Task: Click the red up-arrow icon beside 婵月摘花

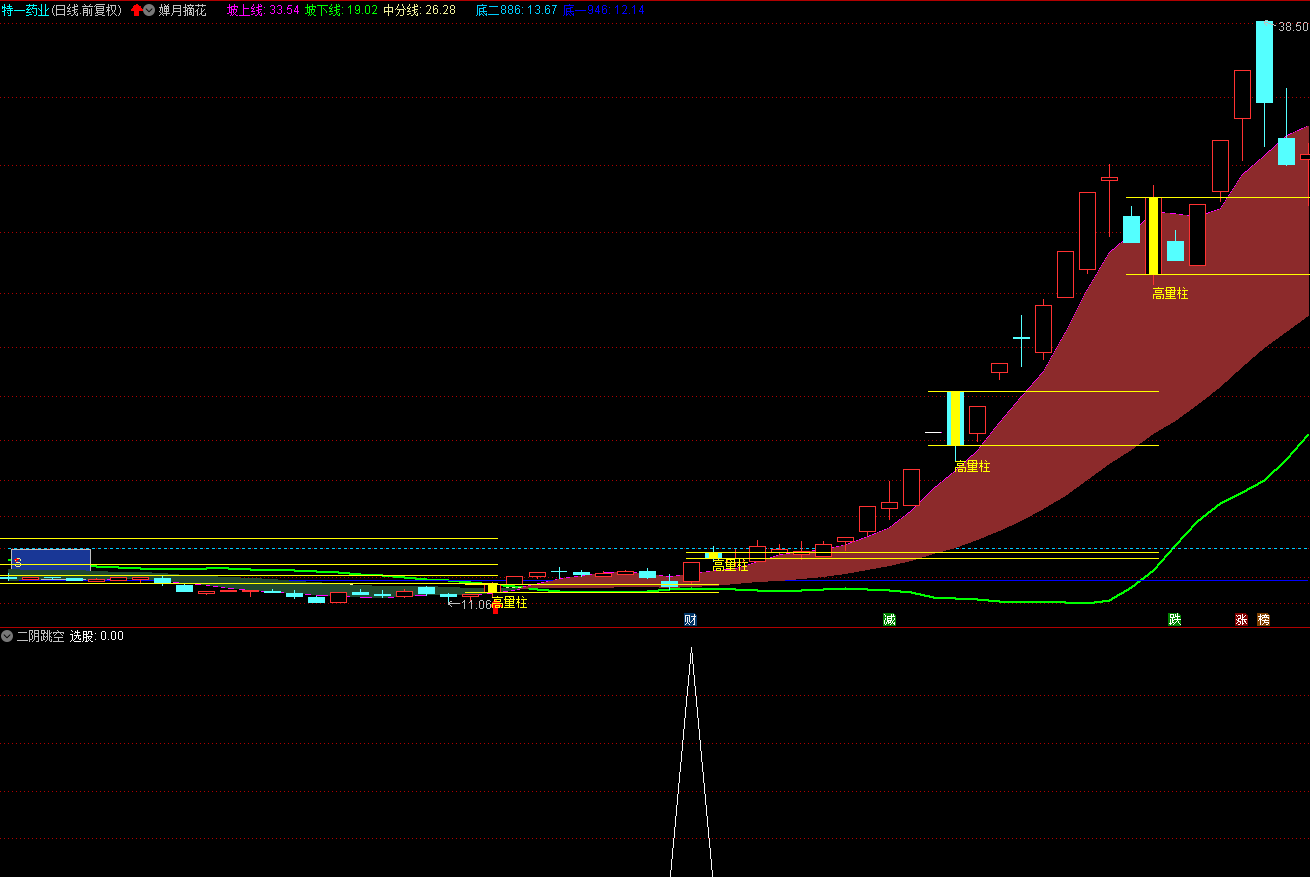Action: click(137, 10)
